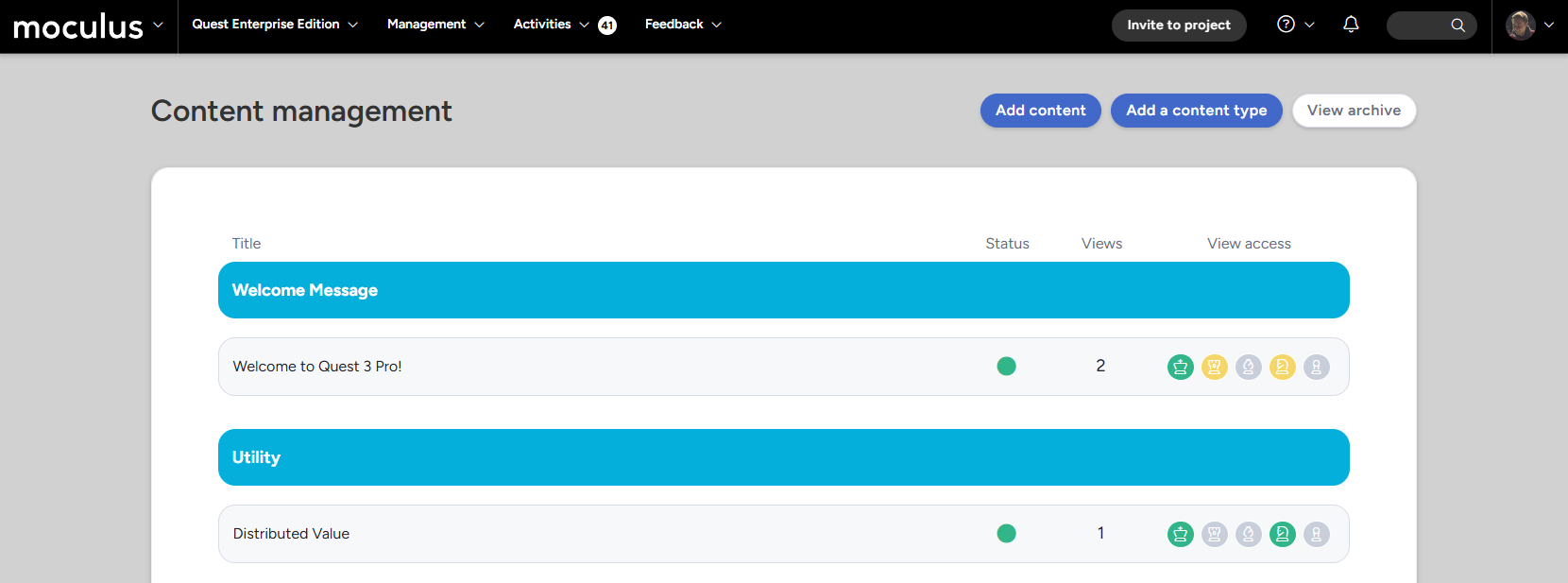Click the yellow rook icon in Welcome to Quest 3 Pro! row
This screenshot has width=1568, height=583.
coord(1214,367)
